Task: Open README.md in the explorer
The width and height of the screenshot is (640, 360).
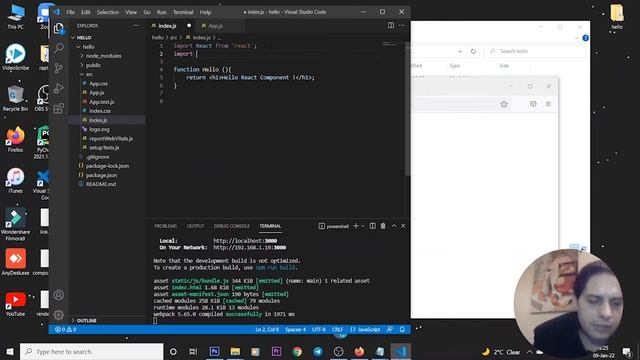Action: point(101,184)
